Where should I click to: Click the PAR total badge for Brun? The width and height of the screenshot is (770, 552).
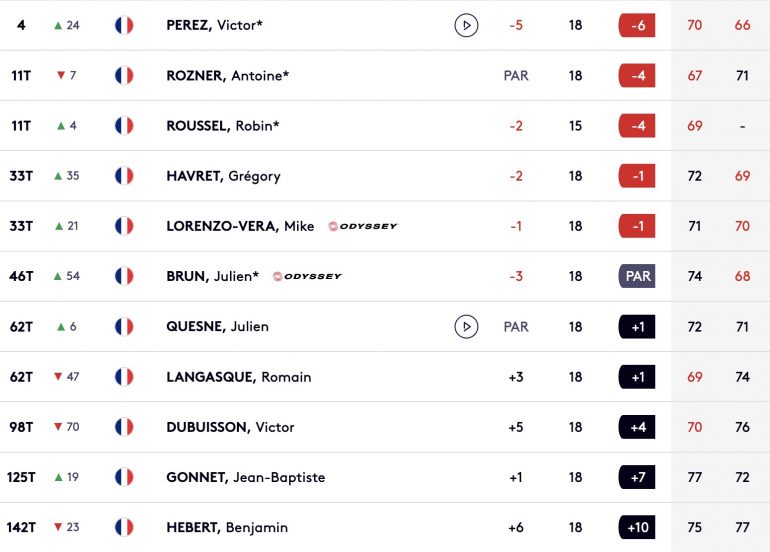tap(637, 276)
